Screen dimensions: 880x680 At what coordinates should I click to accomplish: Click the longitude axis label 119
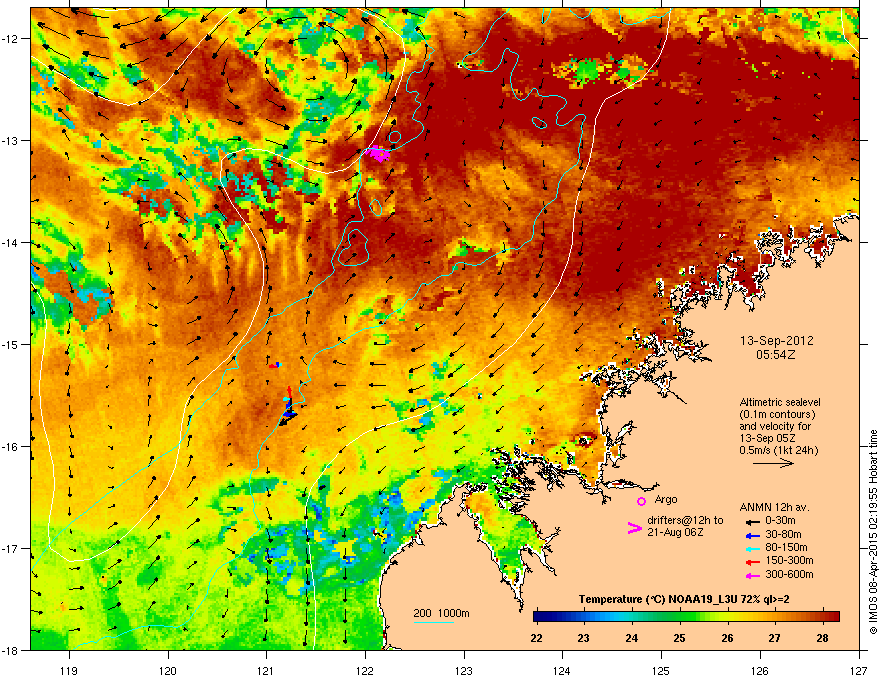click(69, 670)
